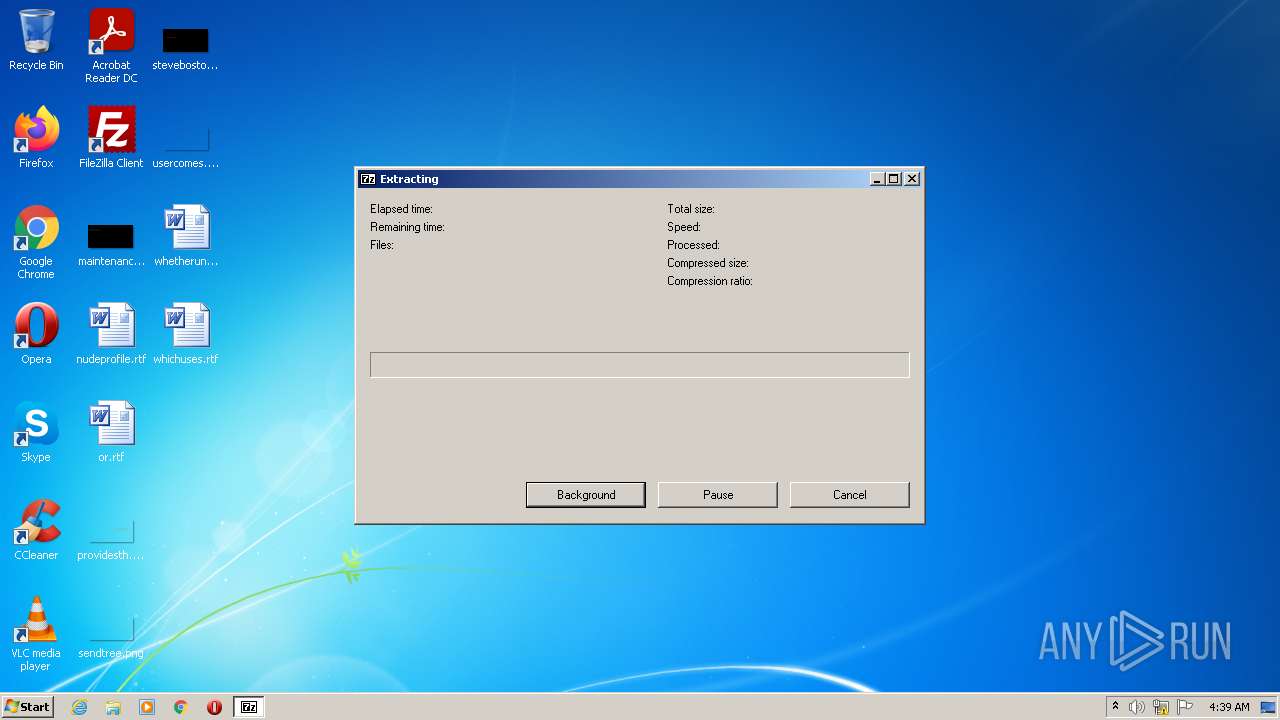Click the 7z icon in Extracting title bar
Image resolution: width=1280 pixels, height=720 pixels.
[x=368, y=179]
